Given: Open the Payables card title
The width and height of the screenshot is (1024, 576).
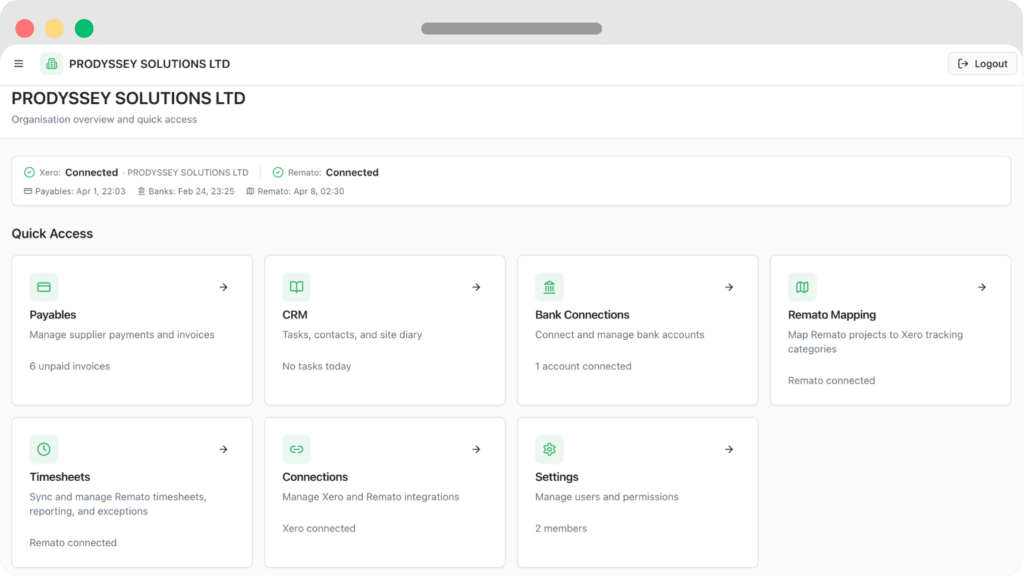Looking at the screenshot, I should 53,315.
